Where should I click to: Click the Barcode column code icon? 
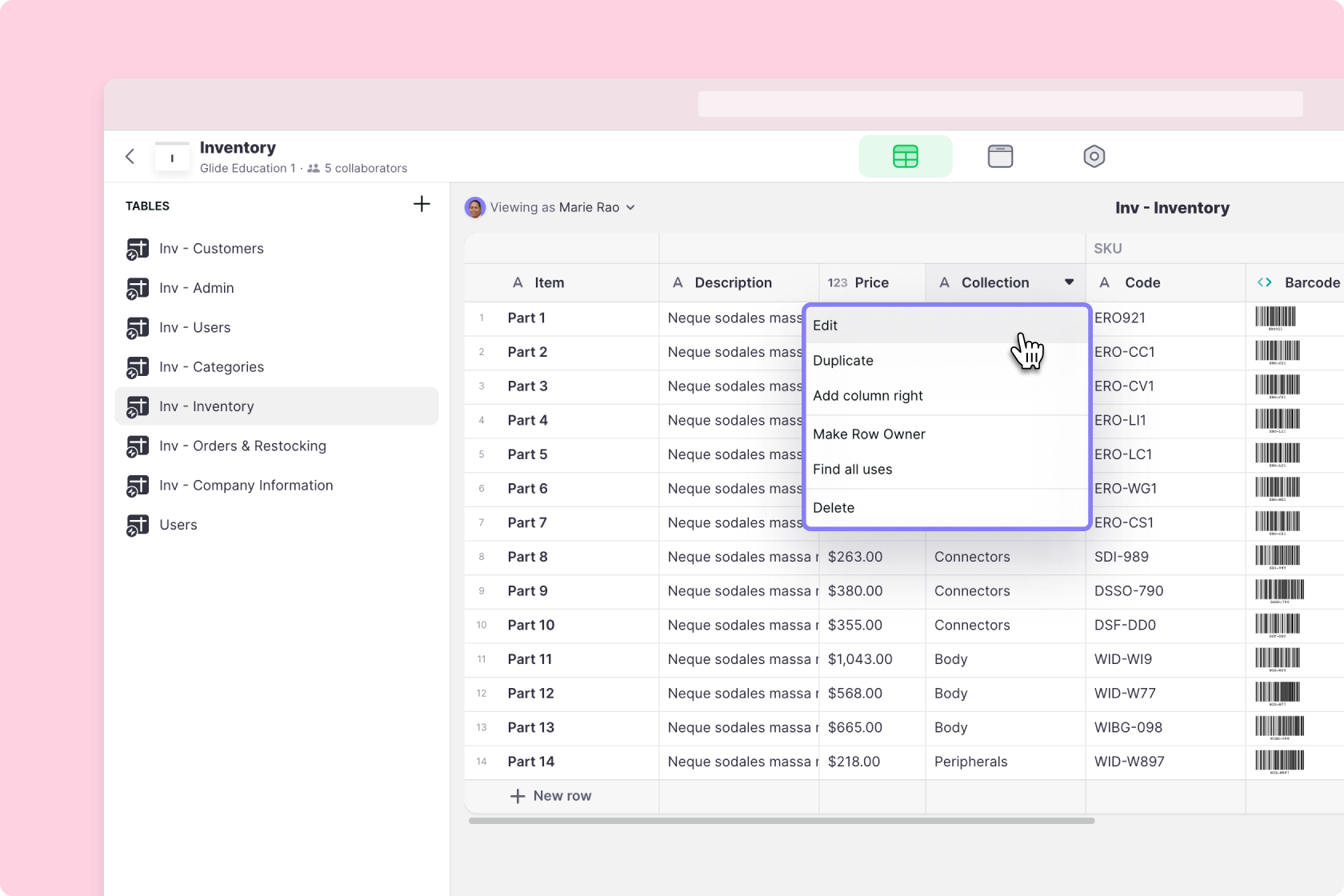(x=1265, y=282)
